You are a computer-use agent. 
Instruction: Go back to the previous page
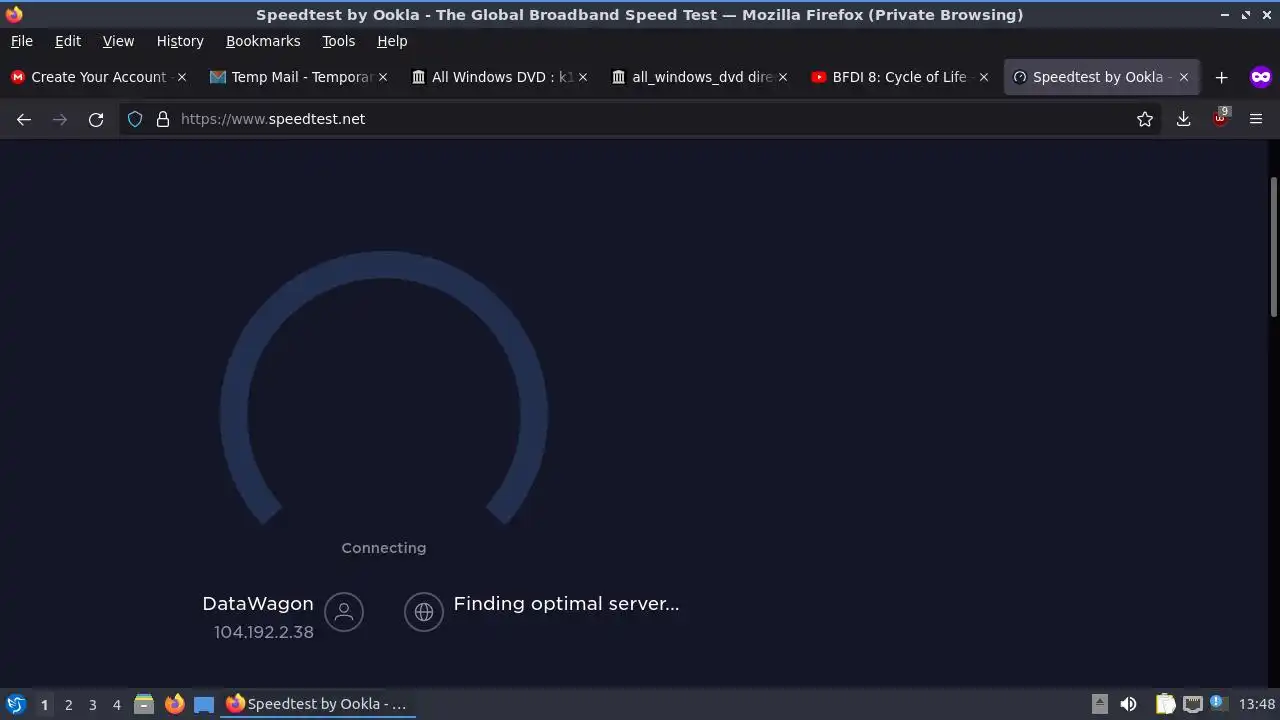coord(24,119)
